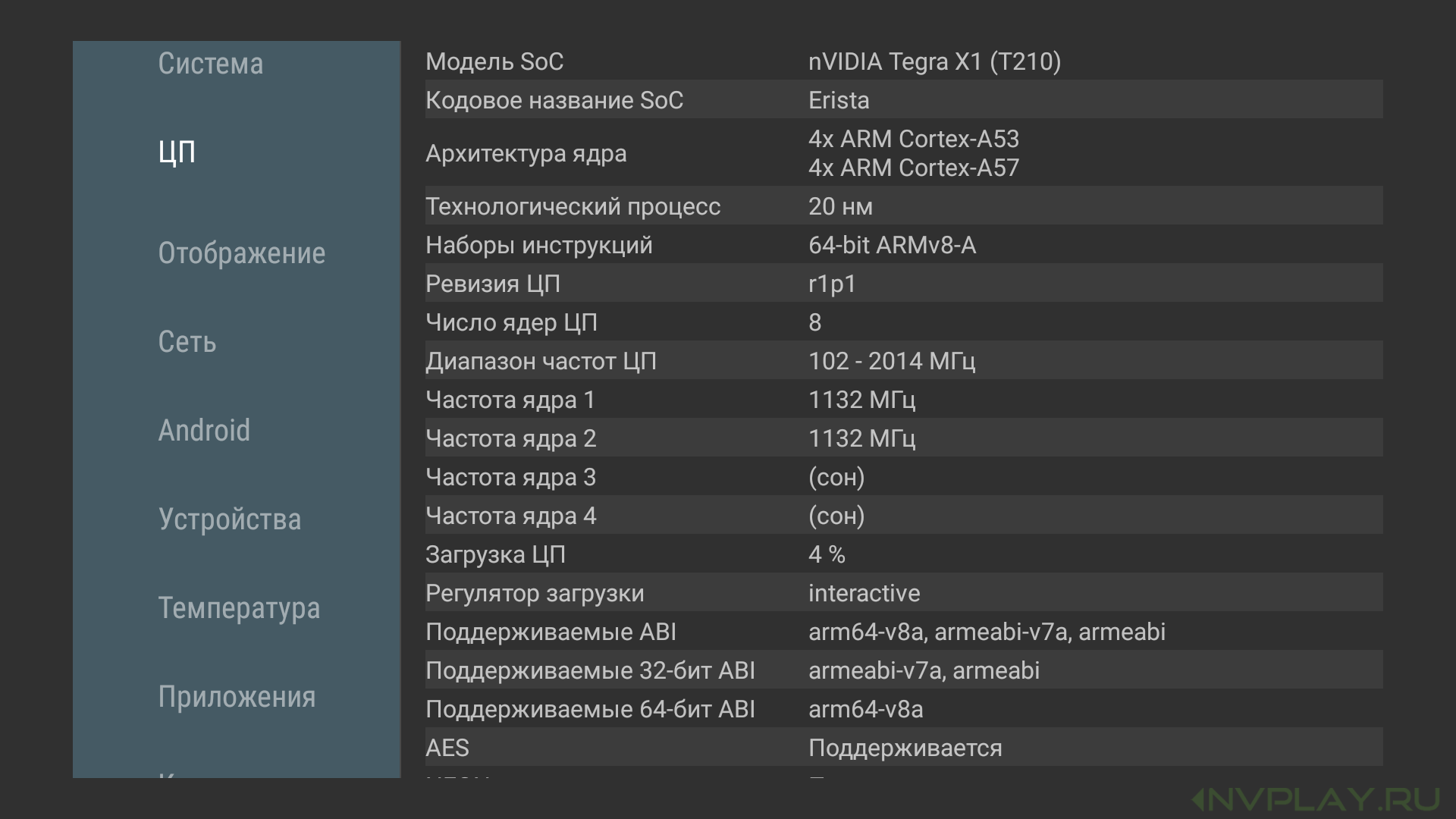Click the 4x ARM Cortex-A57 line

[914, 168]
